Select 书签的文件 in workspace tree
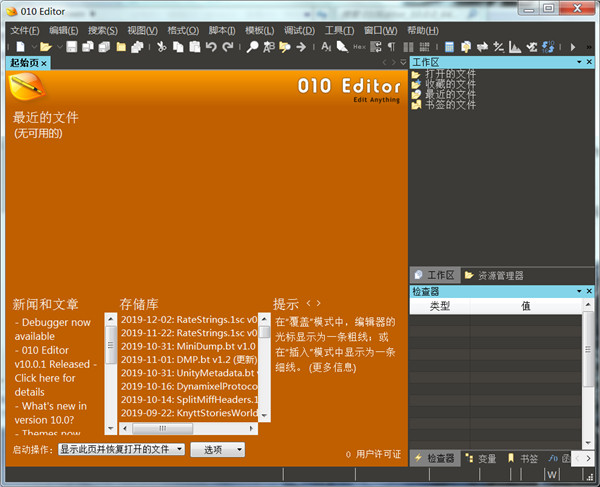 point(450,104)
